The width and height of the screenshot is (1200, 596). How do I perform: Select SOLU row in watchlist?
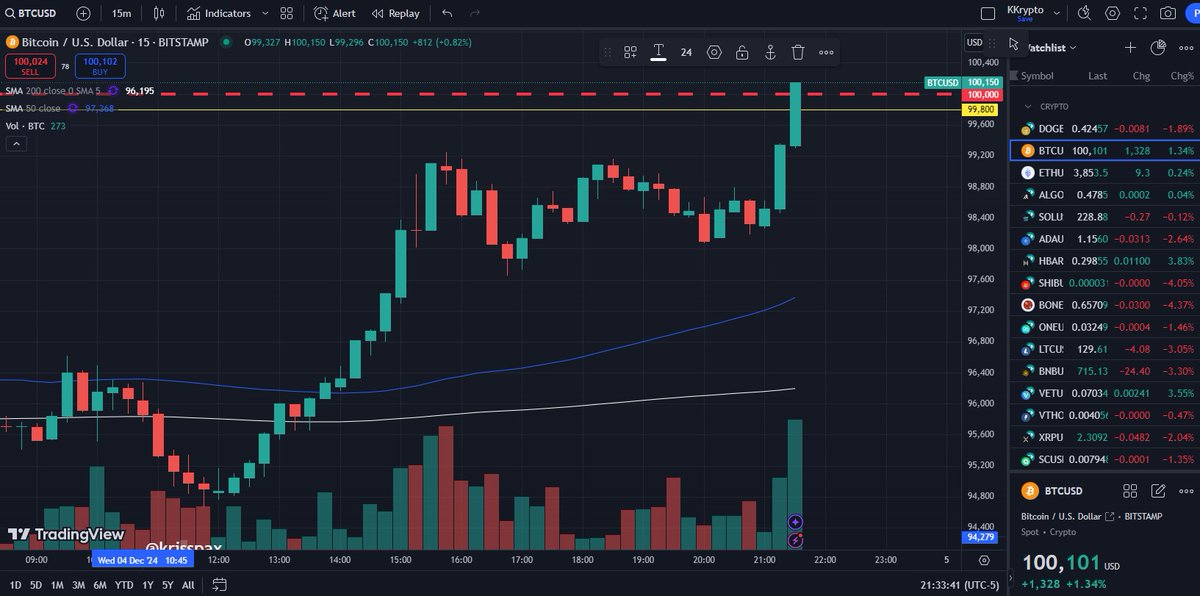click(1105, 216)
